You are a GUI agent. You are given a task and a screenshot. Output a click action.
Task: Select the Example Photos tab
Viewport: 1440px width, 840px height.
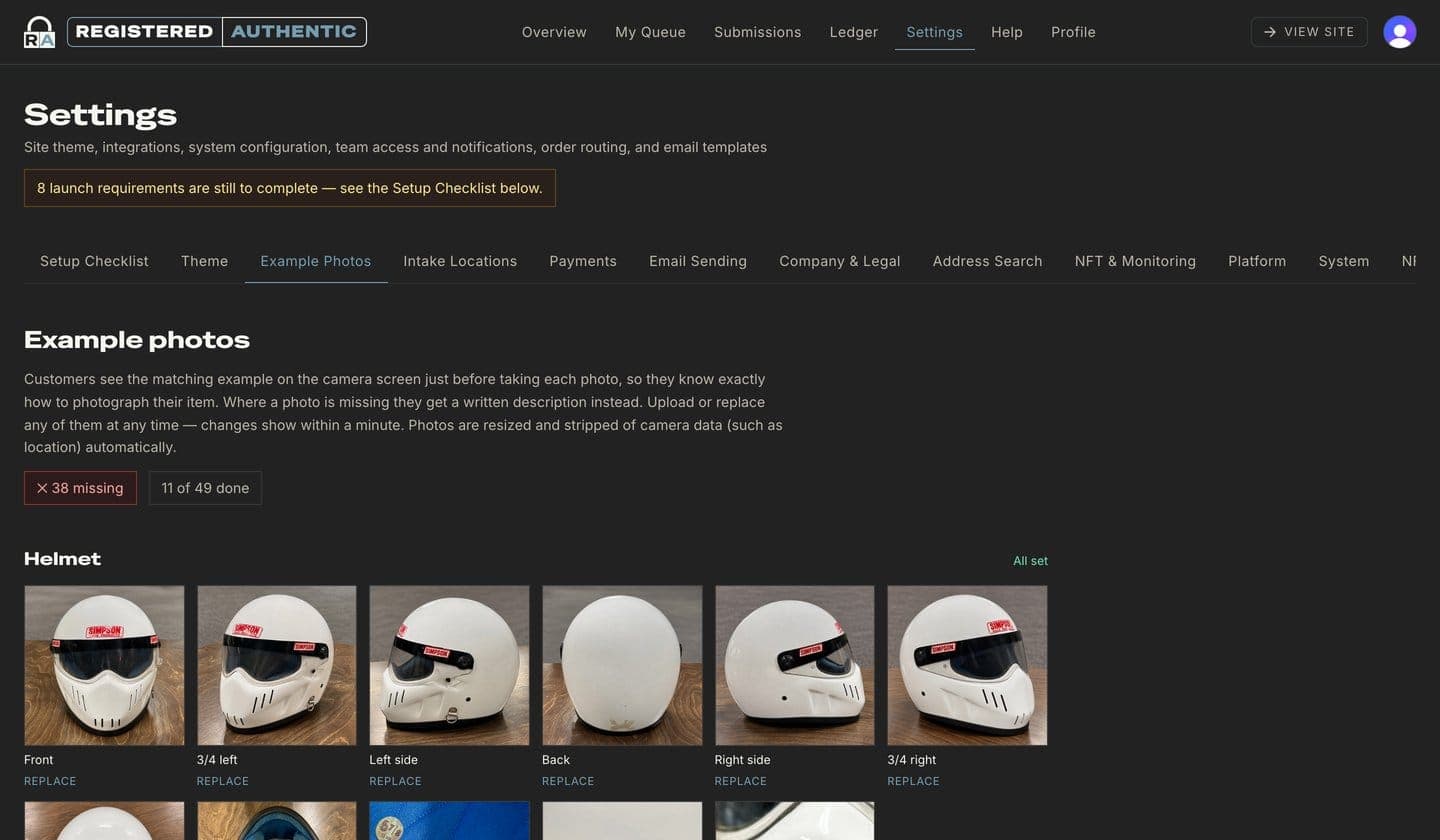[x=316, y=261]
